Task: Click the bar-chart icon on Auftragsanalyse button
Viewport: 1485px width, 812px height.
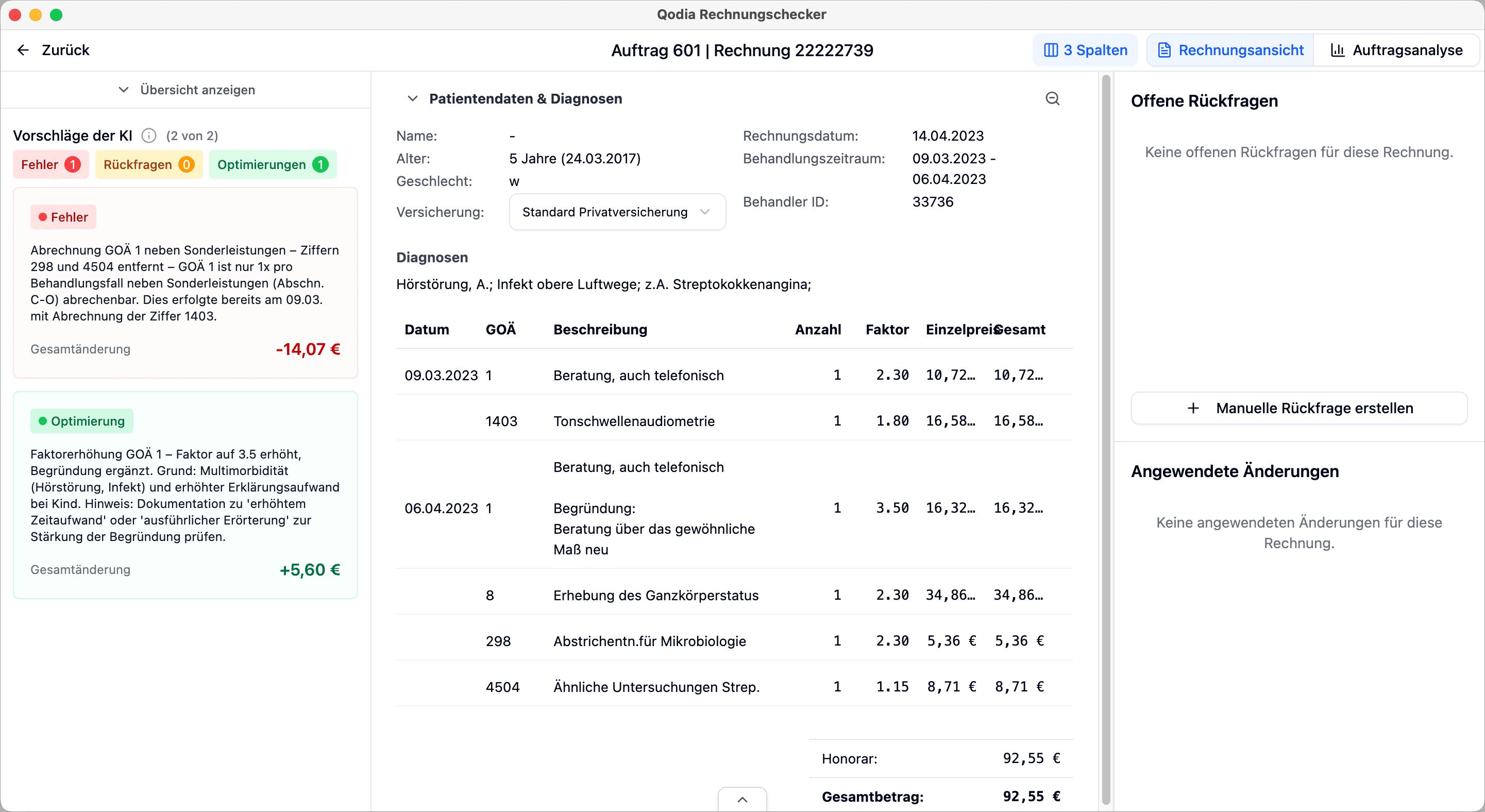Action: point(1339,49)
